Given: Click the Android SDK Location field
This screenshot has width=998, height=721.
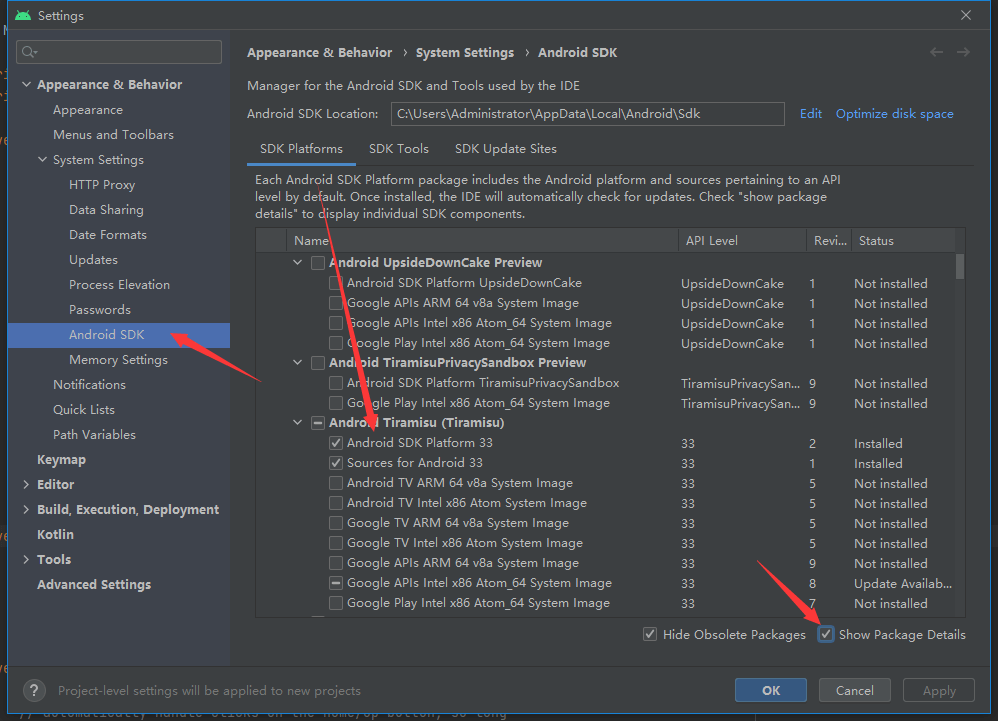Looking at the screenshot, I should pyautogui.click(x=587, y=114).
